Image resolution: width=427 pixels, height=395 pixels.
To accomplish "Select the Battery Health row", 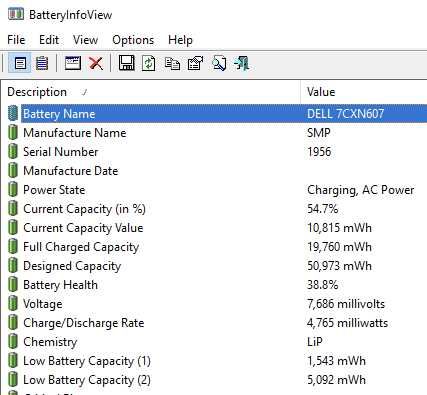I will click(x=213, y=285).
